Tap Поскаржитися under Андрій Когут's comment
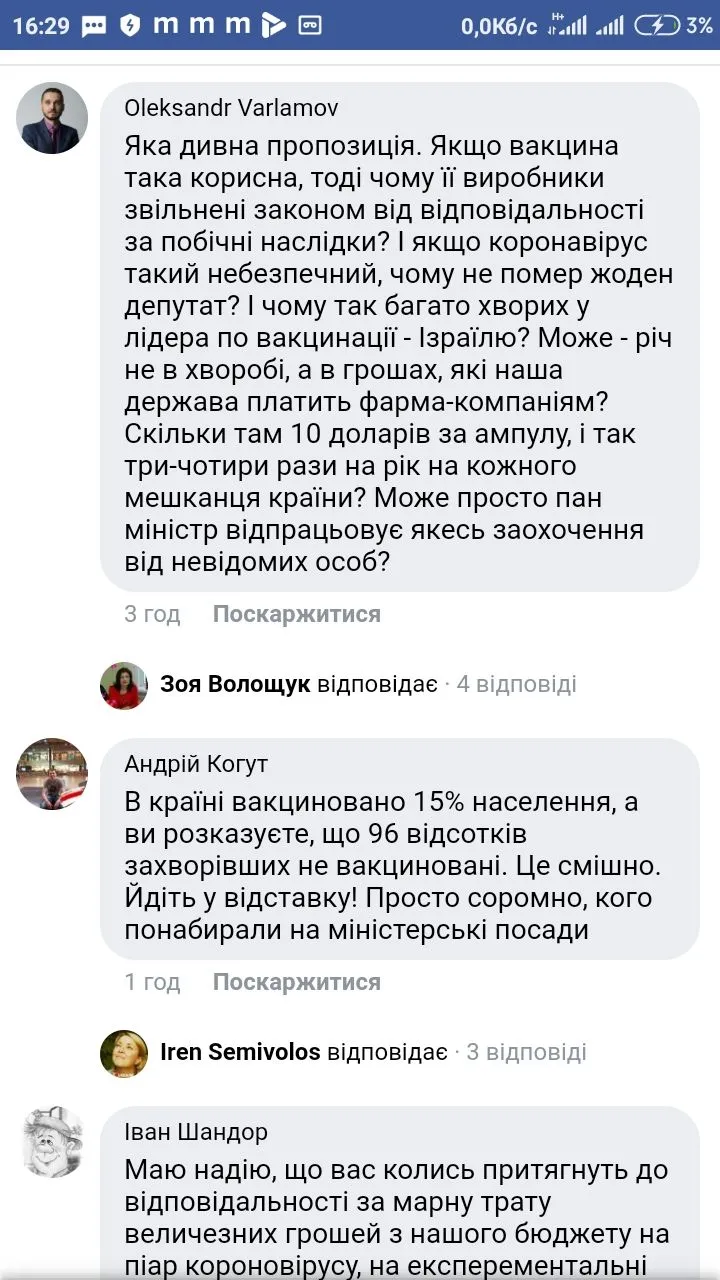Viewport: 720px width, 1280px height. pyautogui.click(x=296, y=982)
